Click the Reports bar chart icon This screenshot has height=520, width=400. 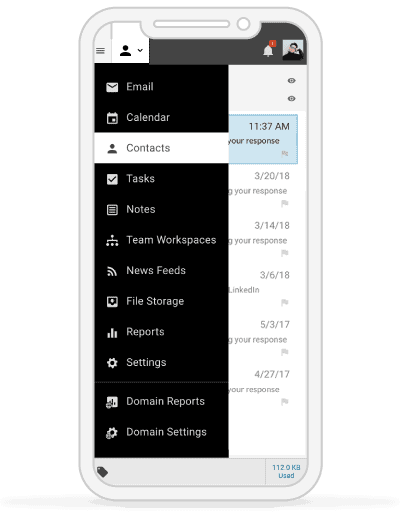click(112, 333)
